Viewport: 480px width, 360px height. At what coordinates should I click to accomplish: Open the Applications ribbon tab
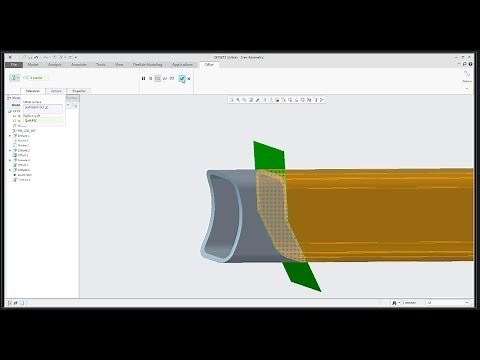click(x=182, y=65)
